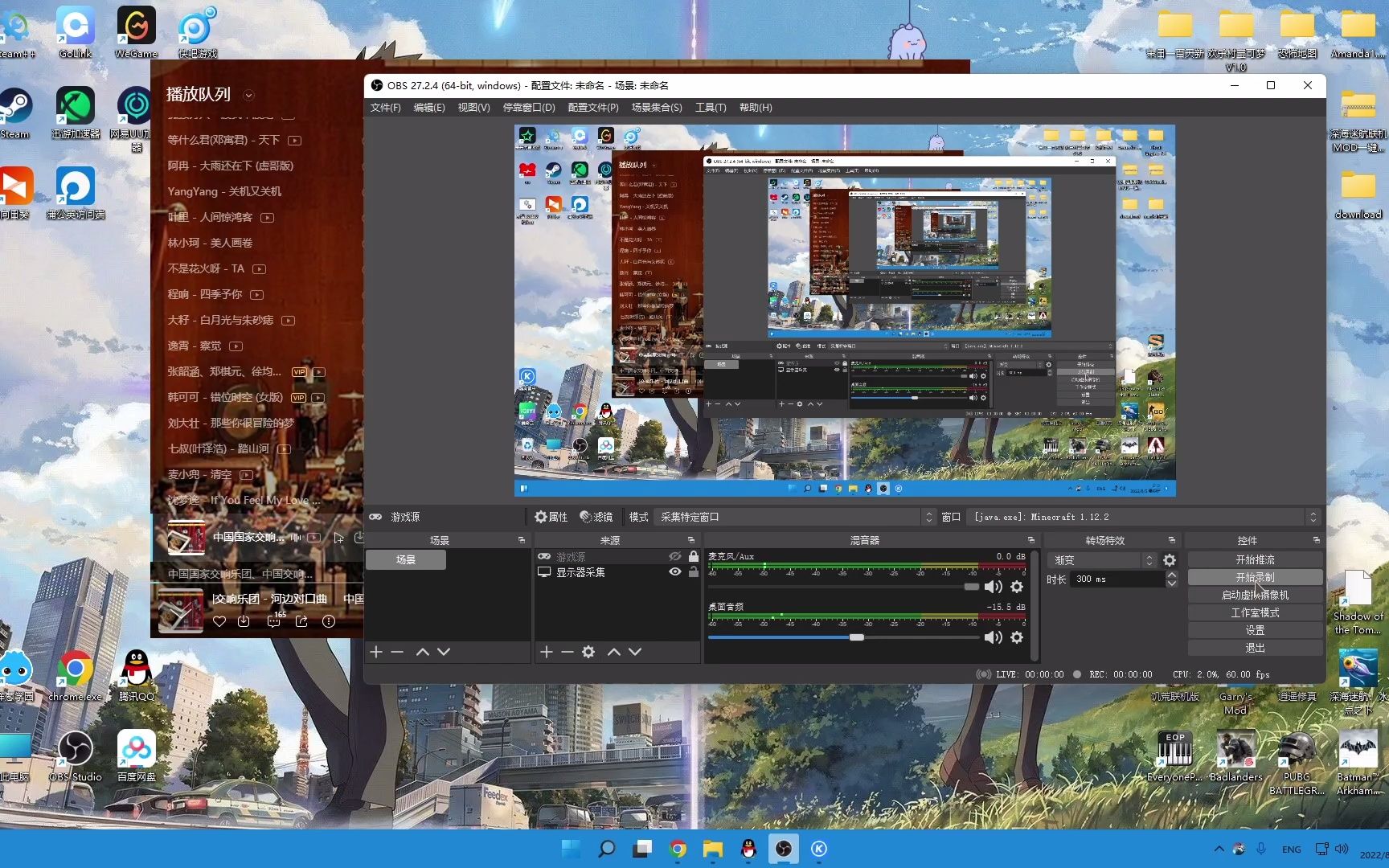Decrease transition duration with down stepper
The image size is (1389, 868).
(1171, 583)
